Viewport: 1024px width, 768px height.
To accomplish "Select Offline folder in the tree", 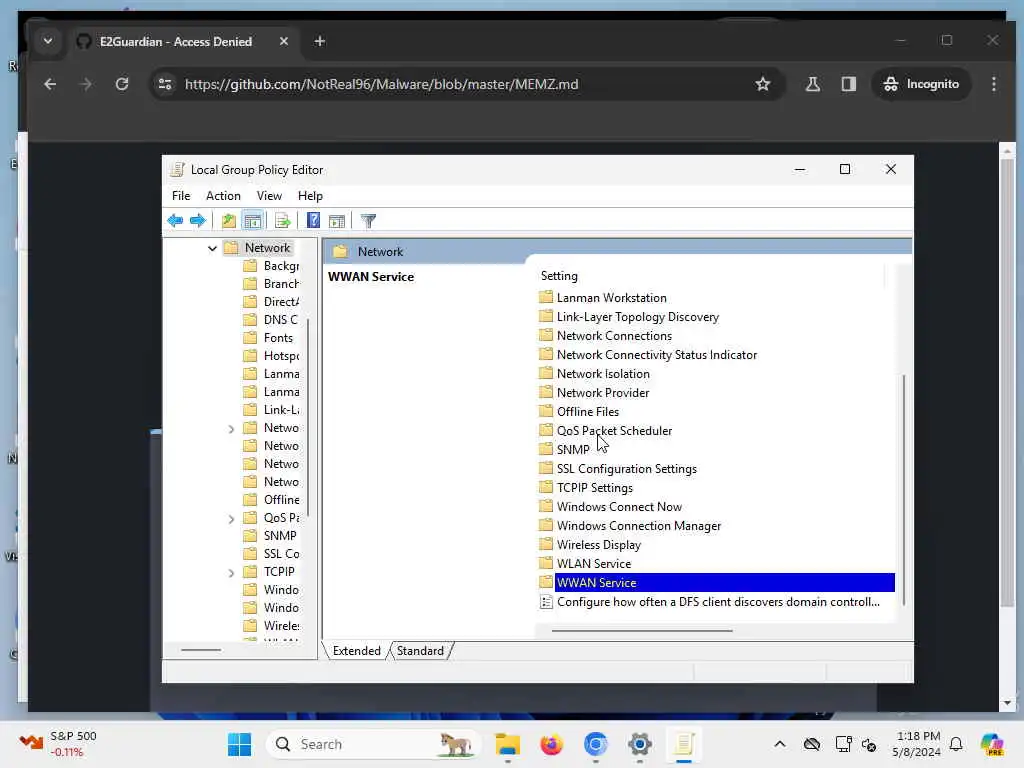I will [281, 500].
